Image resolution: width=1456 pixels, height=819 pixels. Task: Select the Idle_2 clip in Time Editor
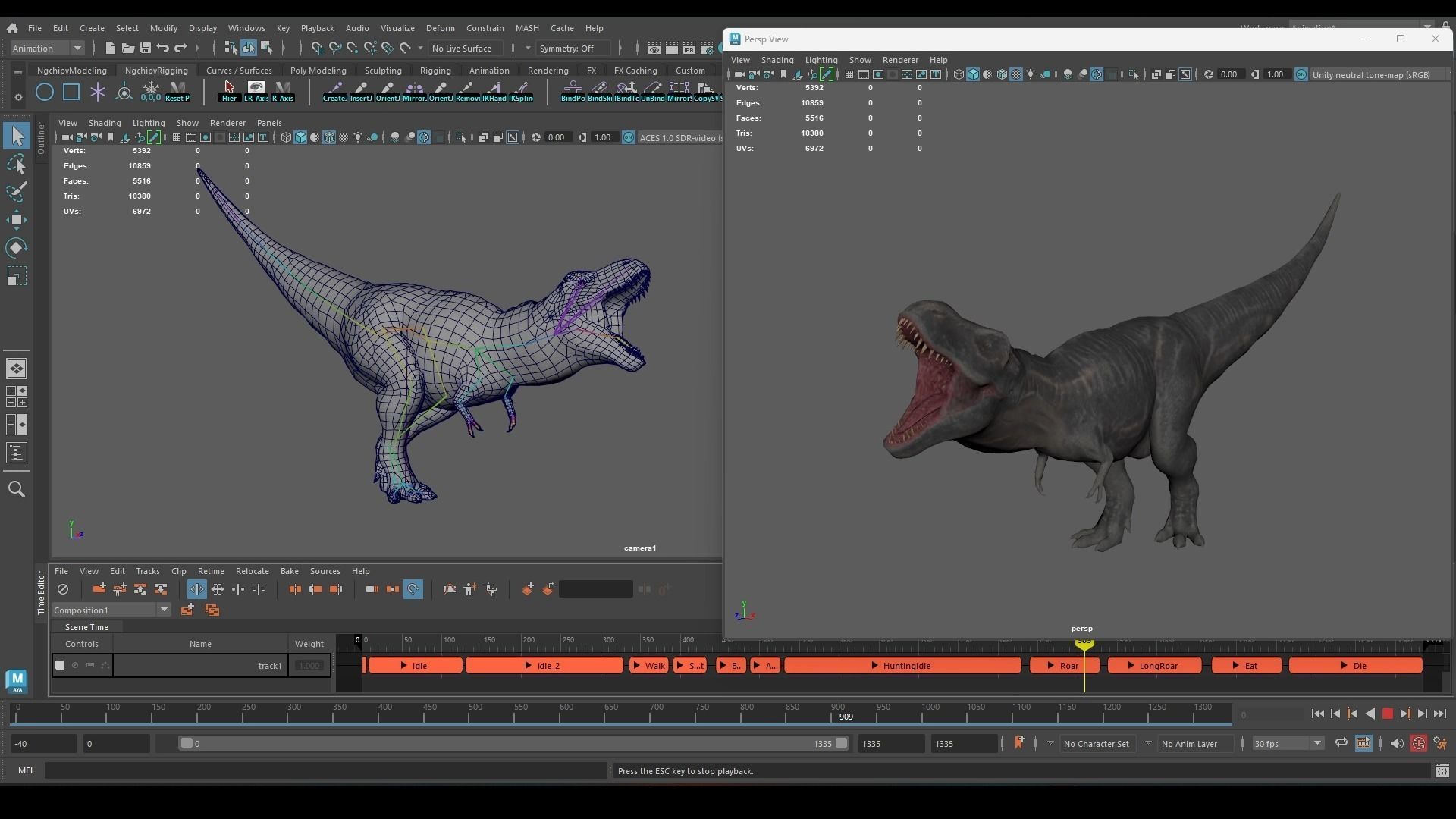point(544,666)
